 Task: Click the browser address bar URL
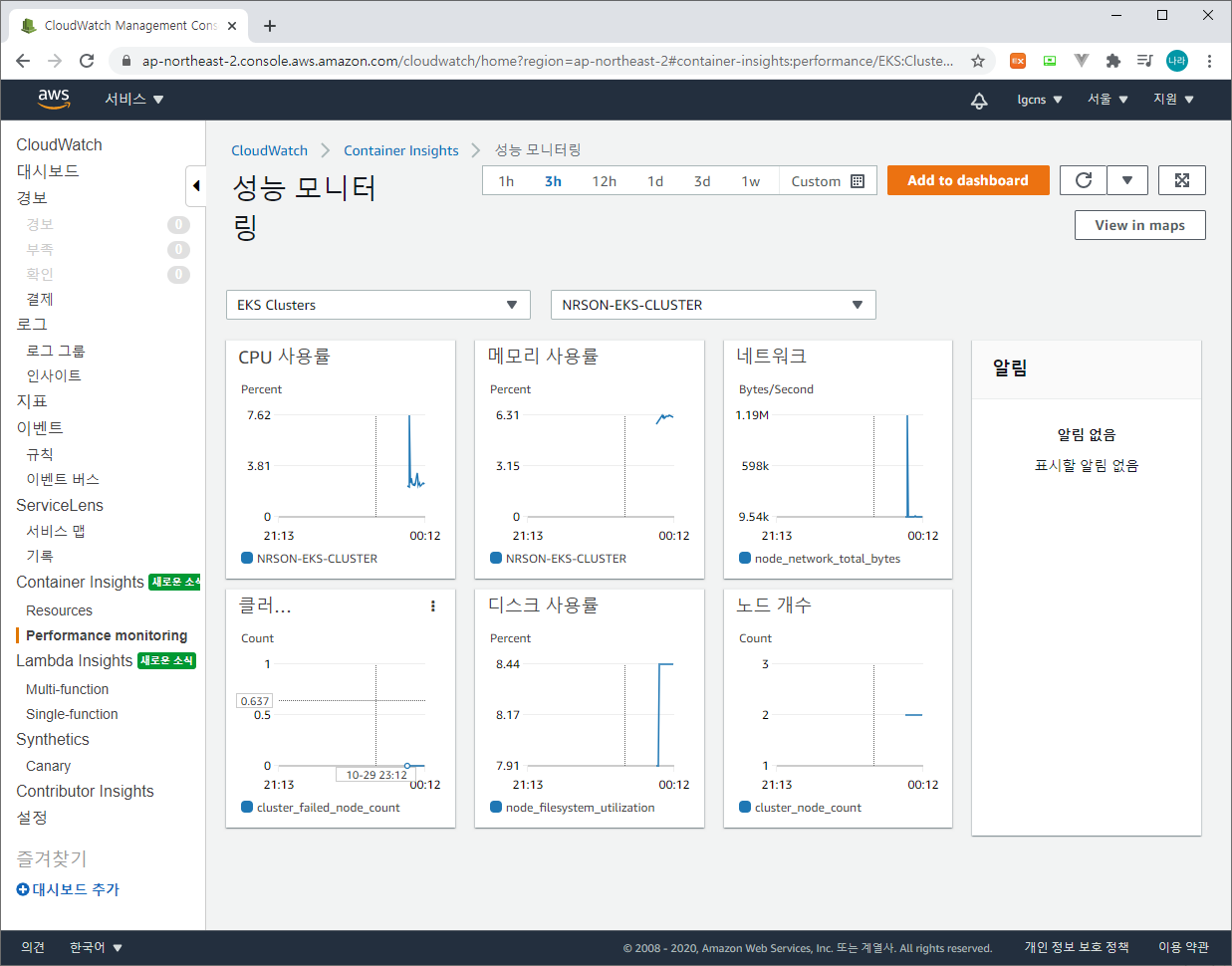[x=548, y=61]
